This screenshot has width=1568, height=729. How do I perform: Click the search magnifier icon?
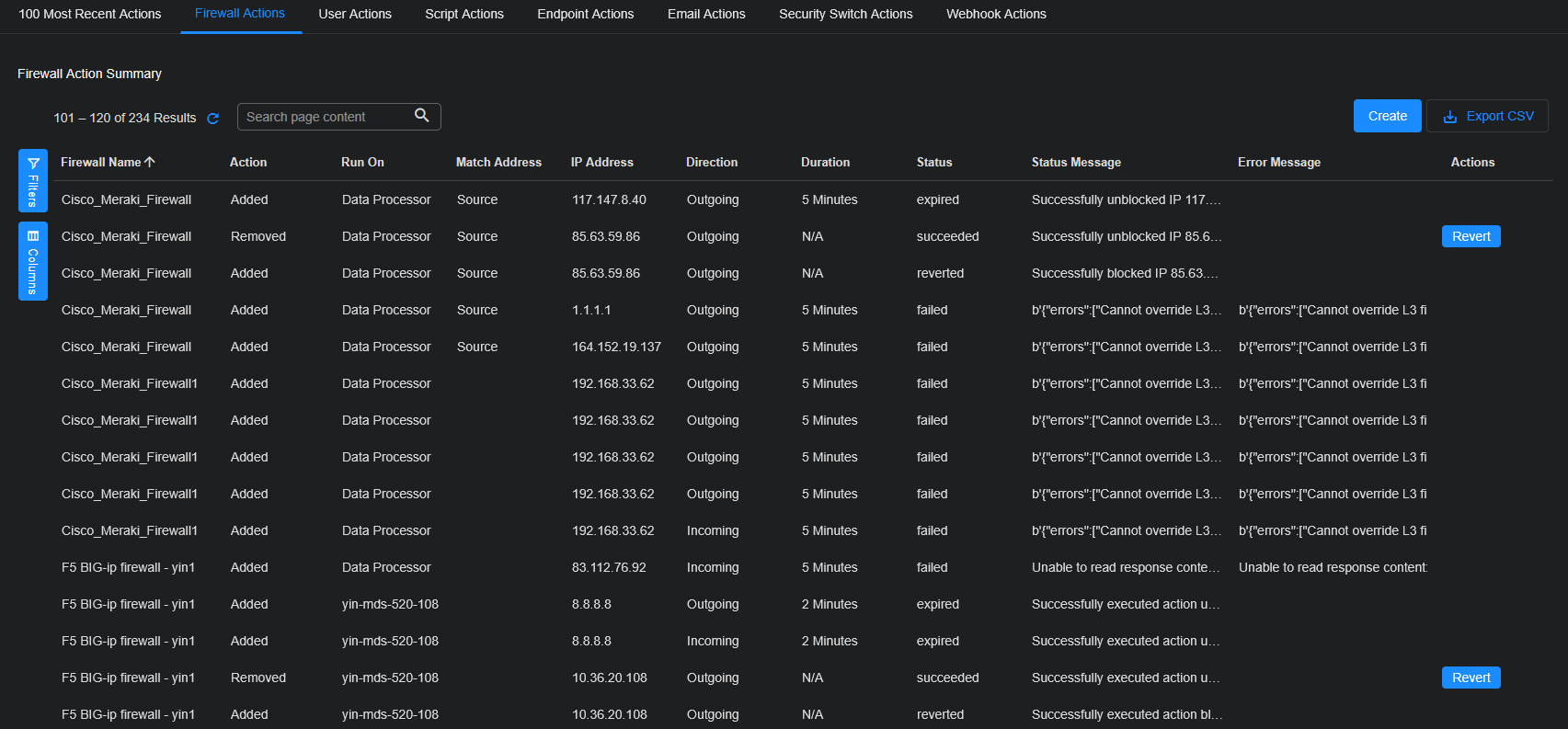422,116
